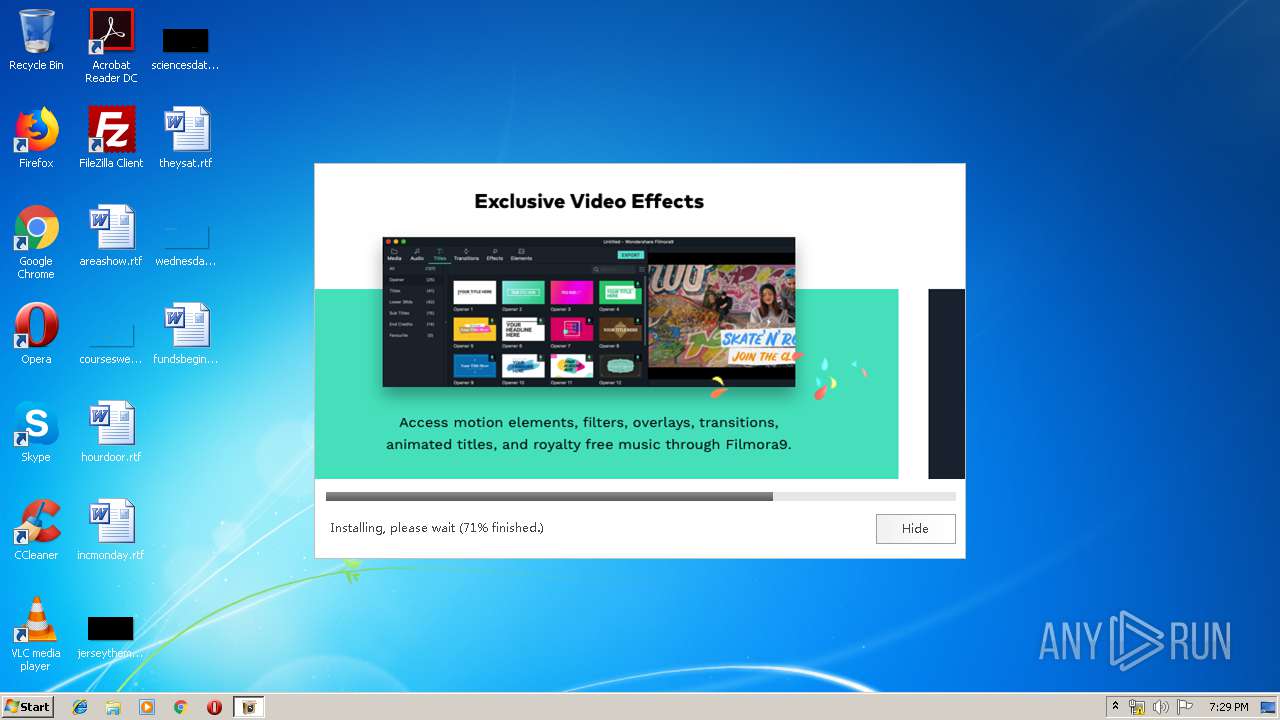1280x720 pixels.
Task: Open media player from taskbar
Action: (147, 707)
